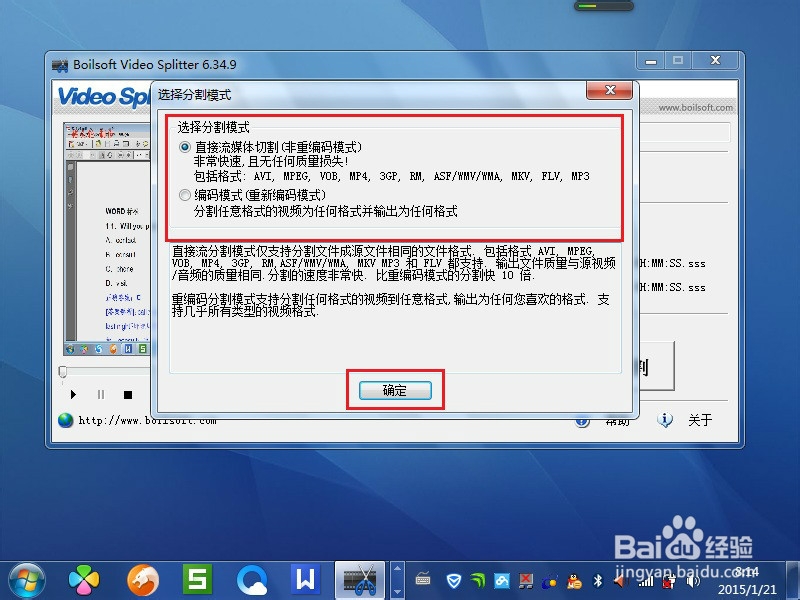Open the NVIDIA tray icon
Screen dimensions: 800x600
[478, 581]
